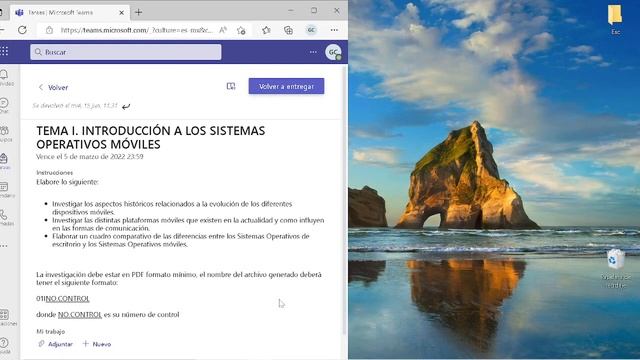The height and width of the screenshot is (360, 640).
Task: Open a new browser tab
Action: 138,12
